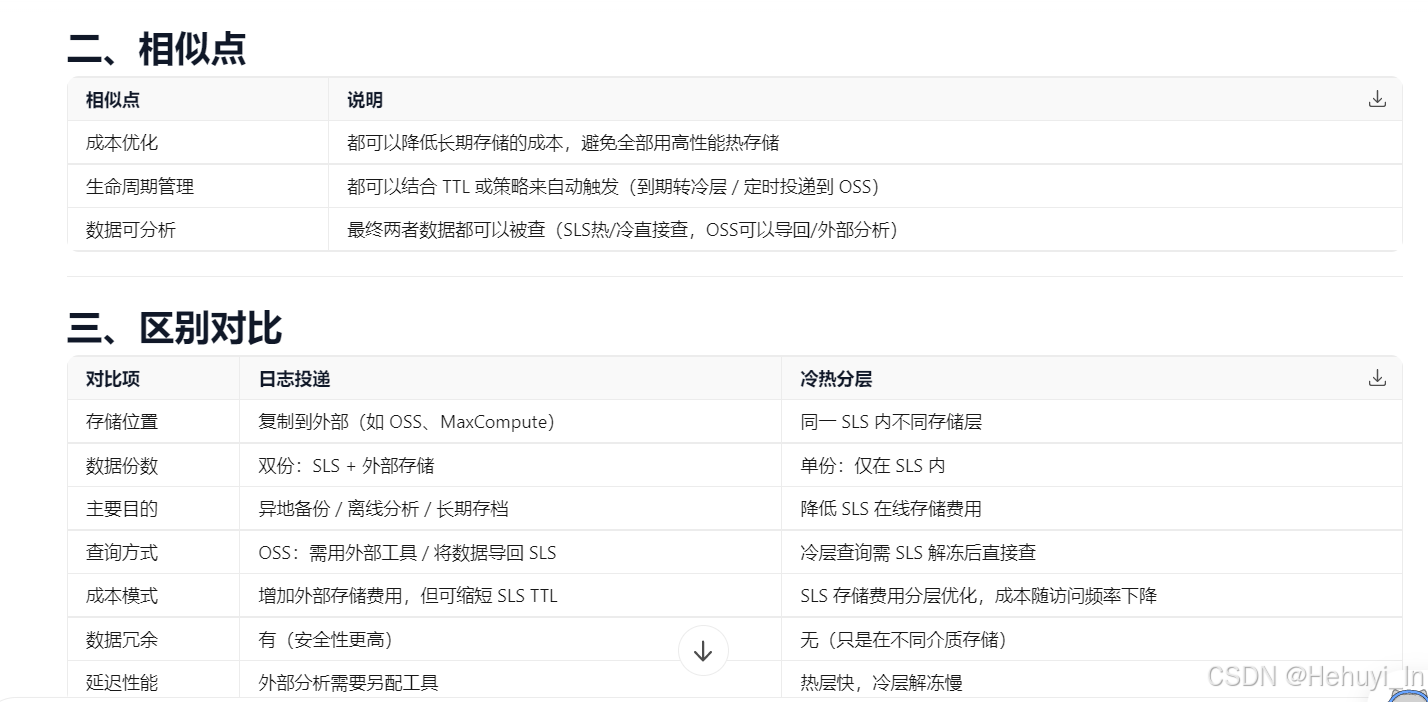Click the 说明 column header
The height and width of the screenshot is (702, 1428).
click(365, 100)
